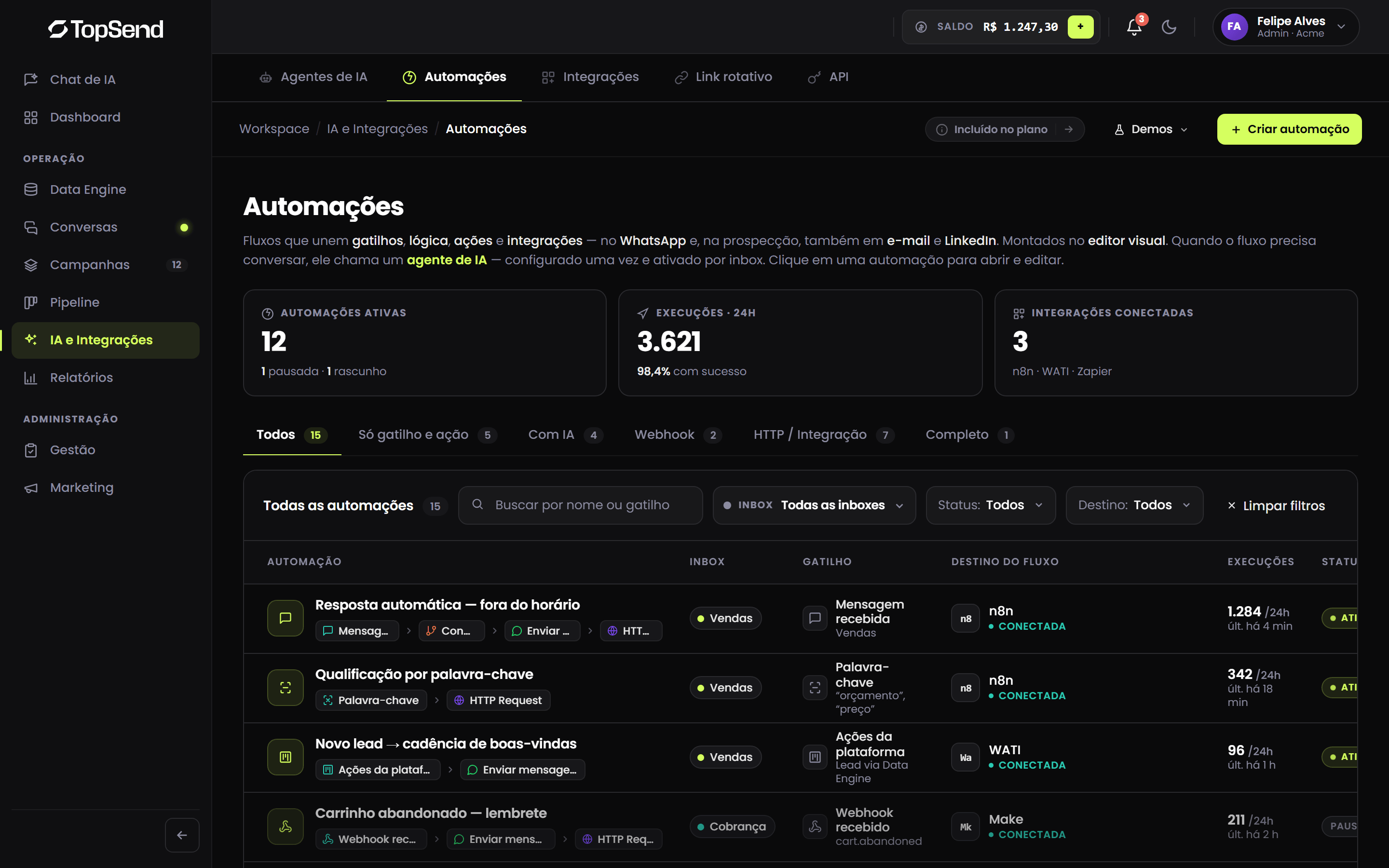Click webhook icon of Carrinho abandonado row
The image size is (1389, 868).
pyautogui.click(x=285, y=827)
